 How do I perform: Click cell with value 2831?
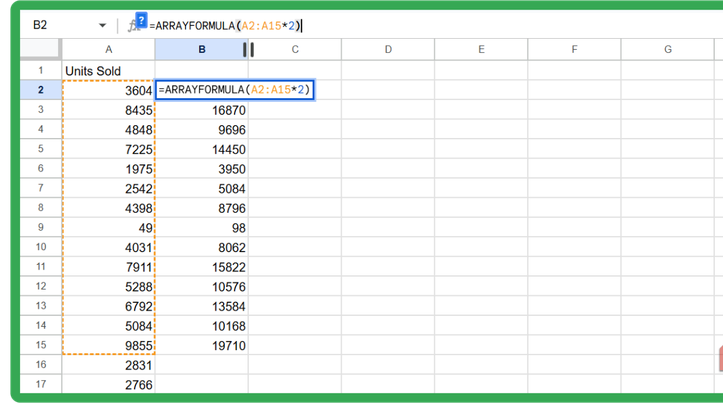click(109, 365)
